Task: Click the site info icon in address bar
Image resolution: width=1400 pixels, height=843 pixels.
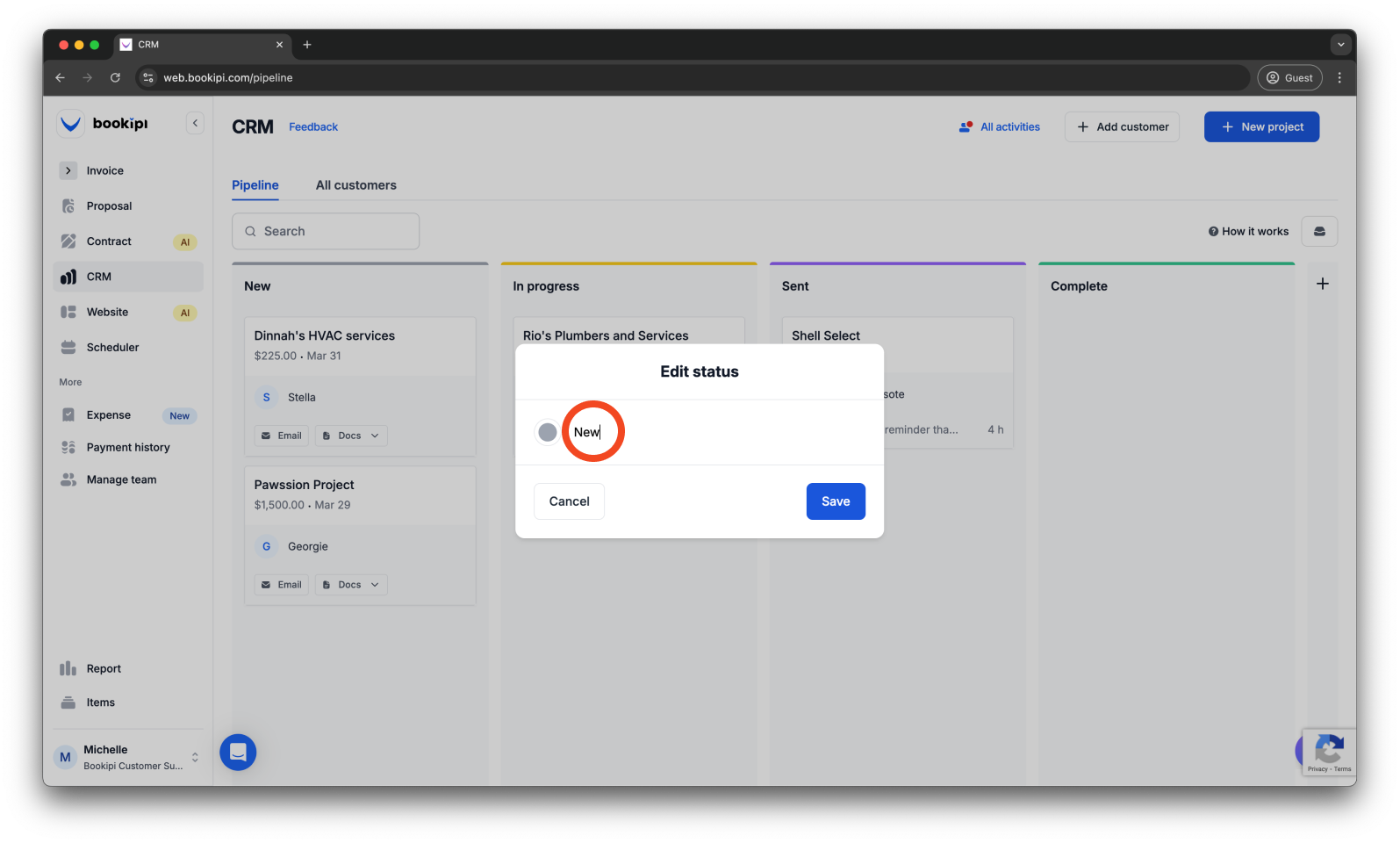Action: tap(148, 78)
